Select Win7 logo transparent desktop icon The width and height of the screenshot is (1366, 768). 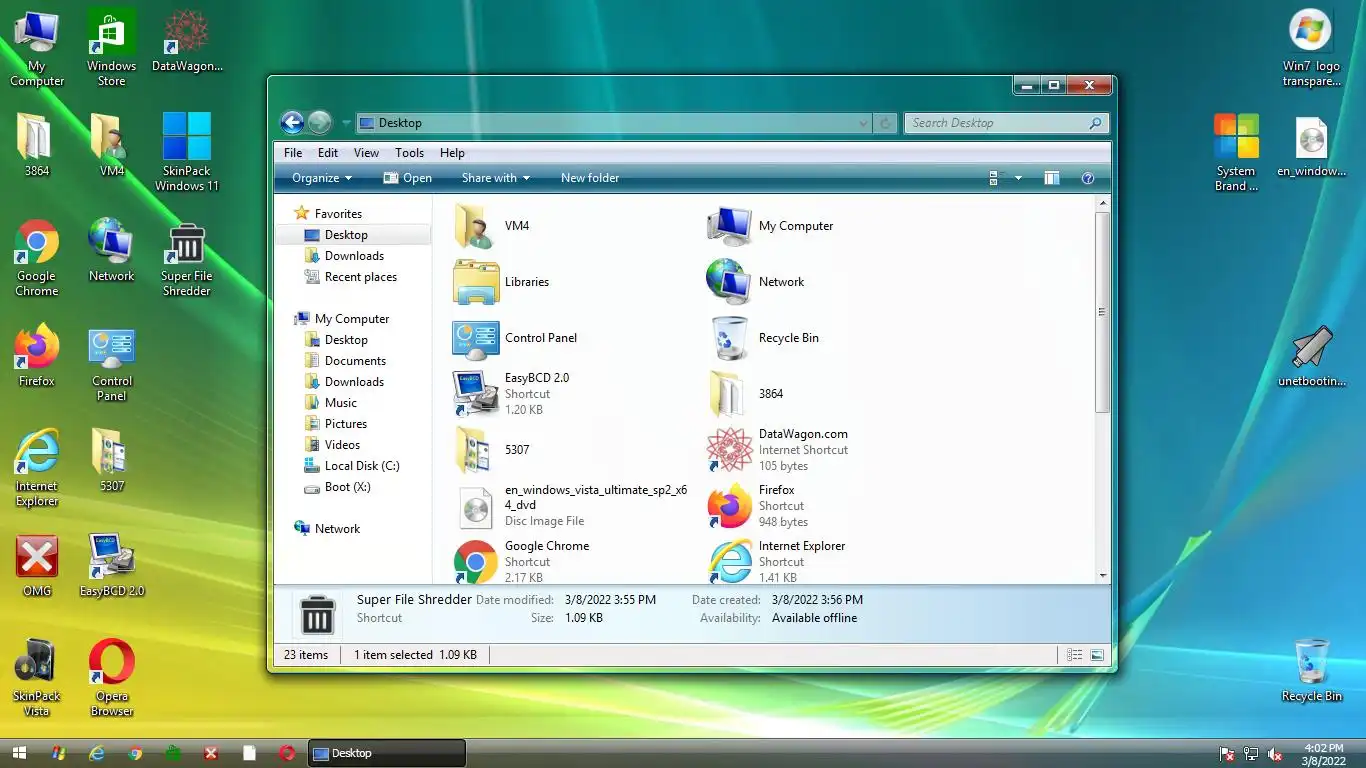coord(1312,48)
